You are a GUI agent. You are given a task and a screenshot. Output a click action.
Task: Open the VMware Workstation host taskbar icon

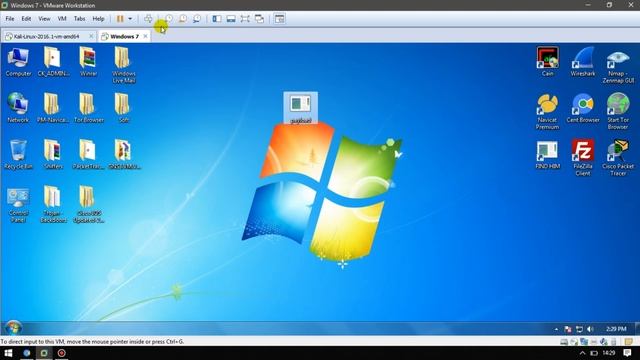[44, 353]
